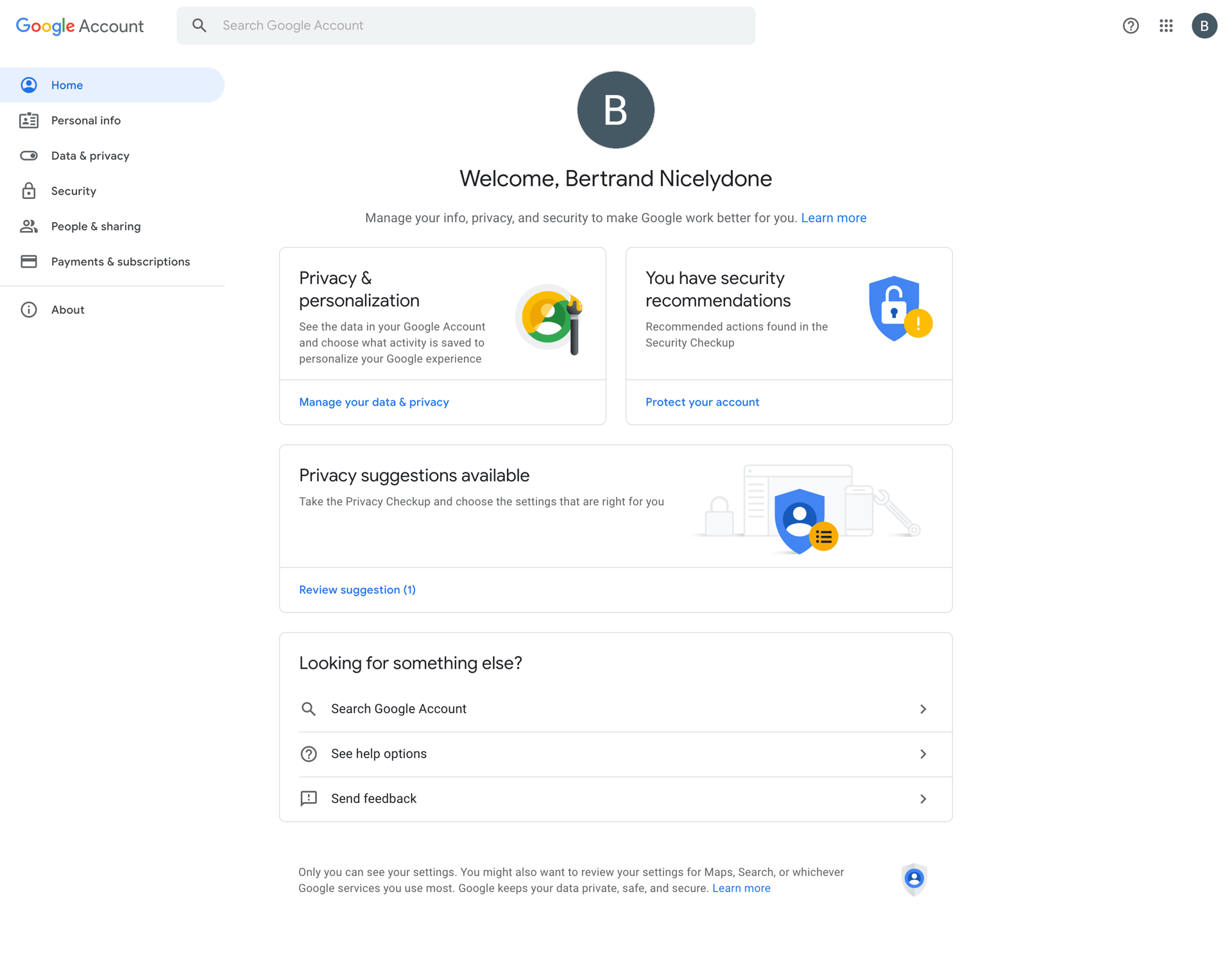The image size is (1232, 973).
Task: Click the search magnifier icon
Action: tap(200, 25)
